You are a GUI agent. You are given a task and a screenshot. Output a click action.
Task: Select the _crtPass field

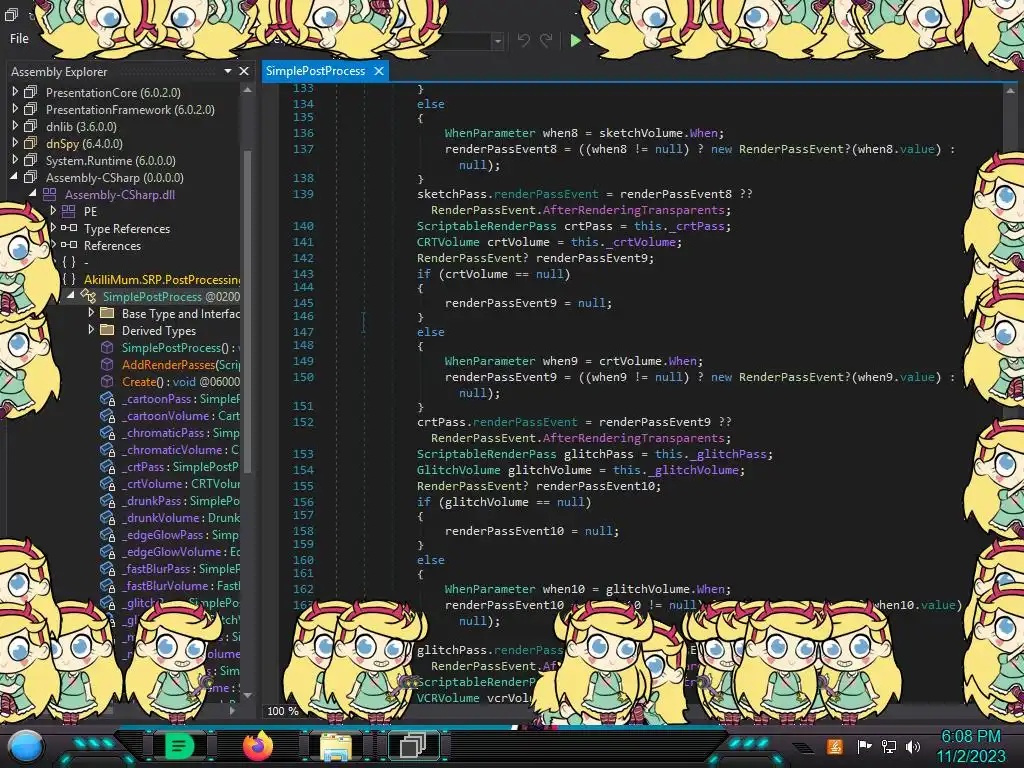[180, 466]
